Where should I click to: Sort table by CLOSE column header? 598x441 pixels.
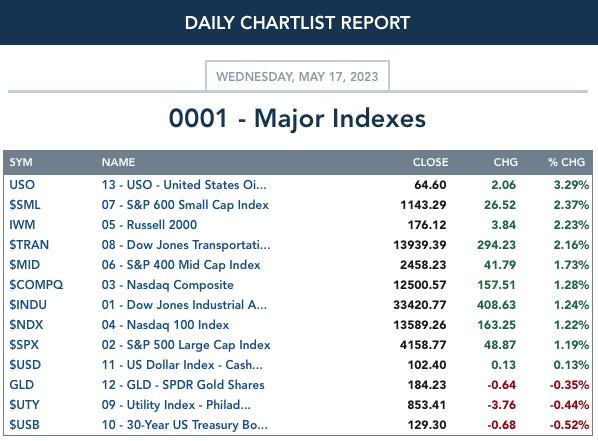point(430,162)
